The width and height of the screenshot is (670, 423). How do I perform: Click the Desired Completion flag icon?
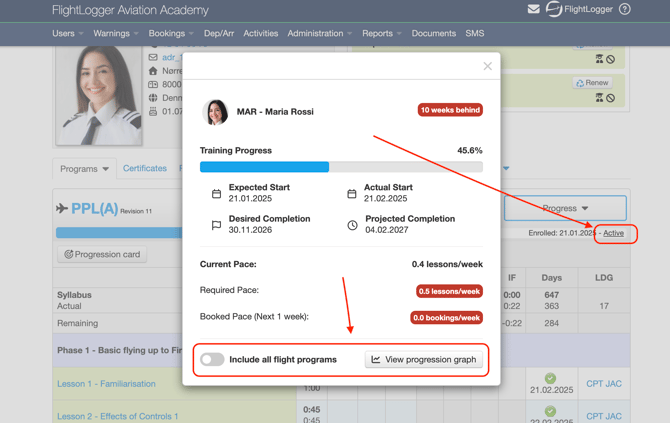coord(216,225)
